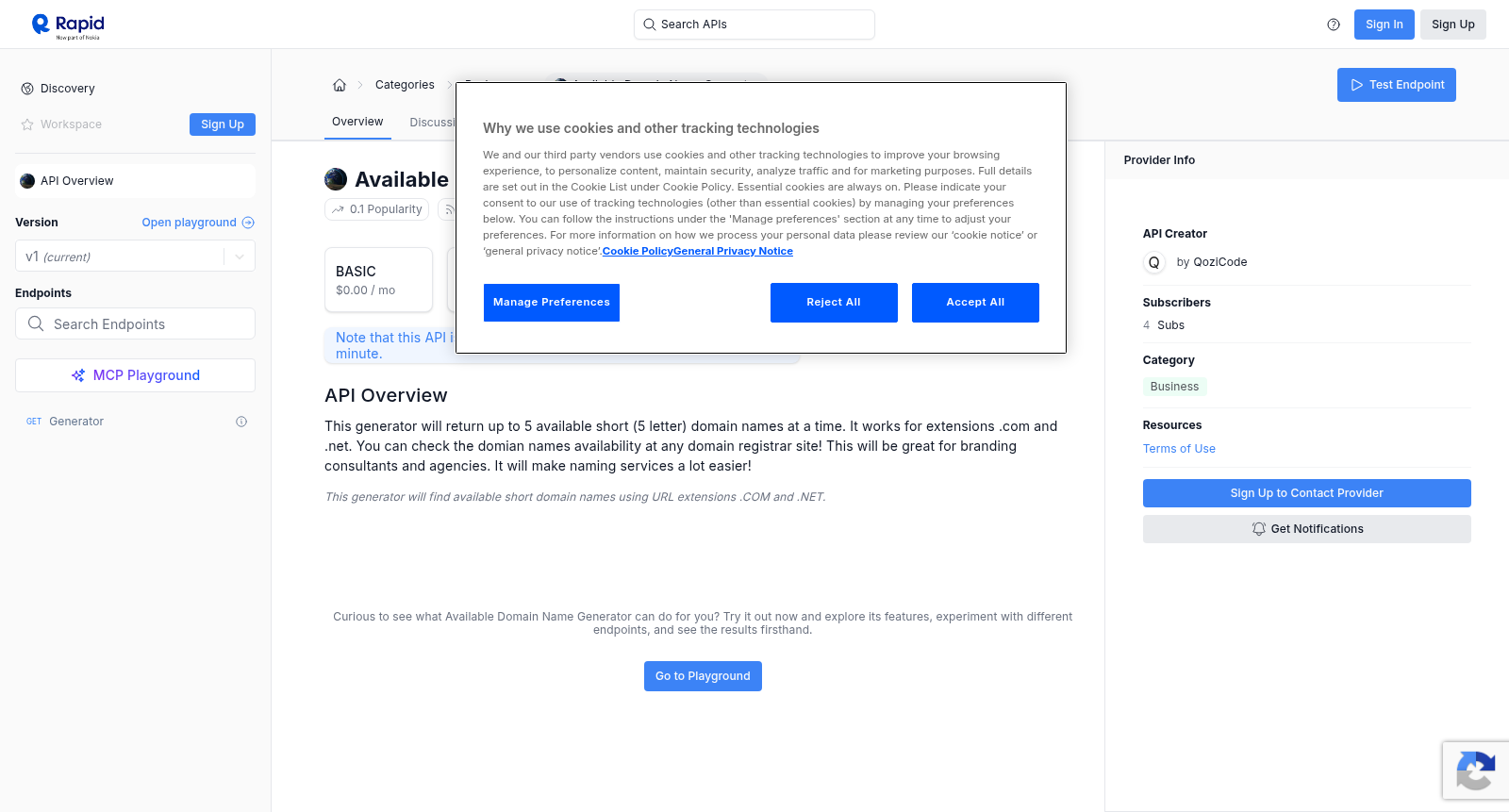Click the info icon beside Generator endpoint
The height and width of the screenshot is (812, 1509).
click(241, 422)
